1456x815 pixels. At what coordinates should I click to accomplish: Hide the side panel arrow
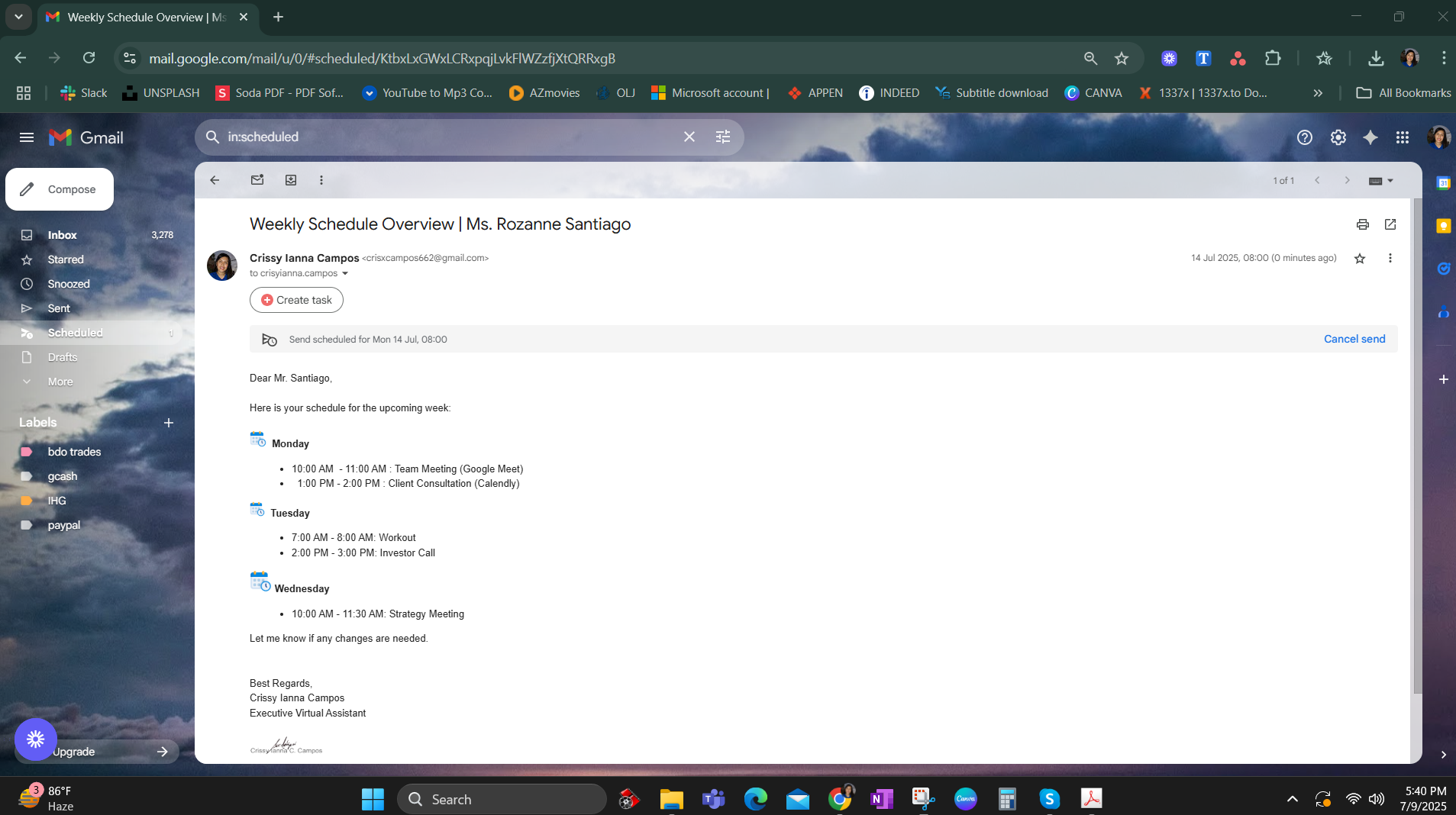[1443, 754]
